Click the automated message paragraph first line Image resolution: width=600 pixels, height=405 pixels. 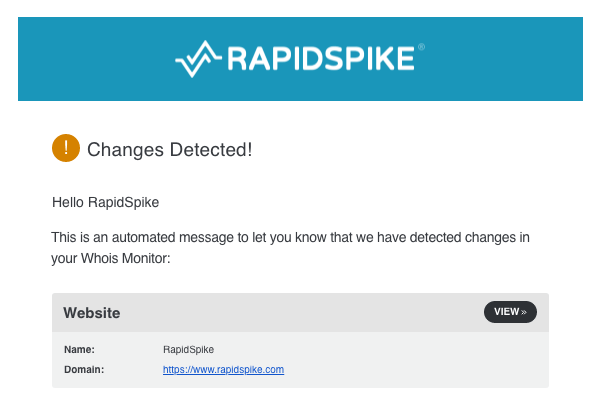point(290,237)
